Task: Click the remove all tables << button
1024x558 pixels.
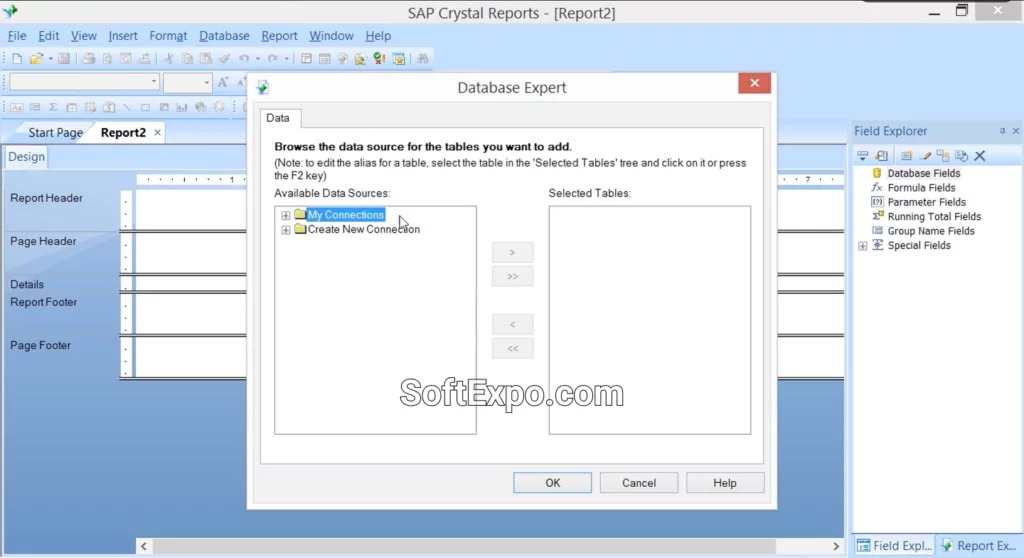Action: pyautogui.click(x=513, y=349)
